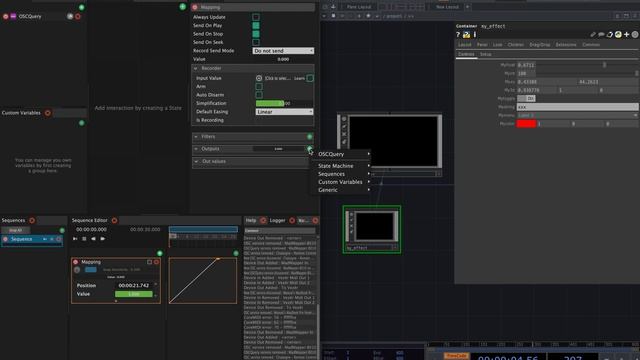The height and width of the screenshot is (360, 640).
Task: Click the red remove icon on OSCQuery module
Action: pyautogui.click(x=78, y=16)
